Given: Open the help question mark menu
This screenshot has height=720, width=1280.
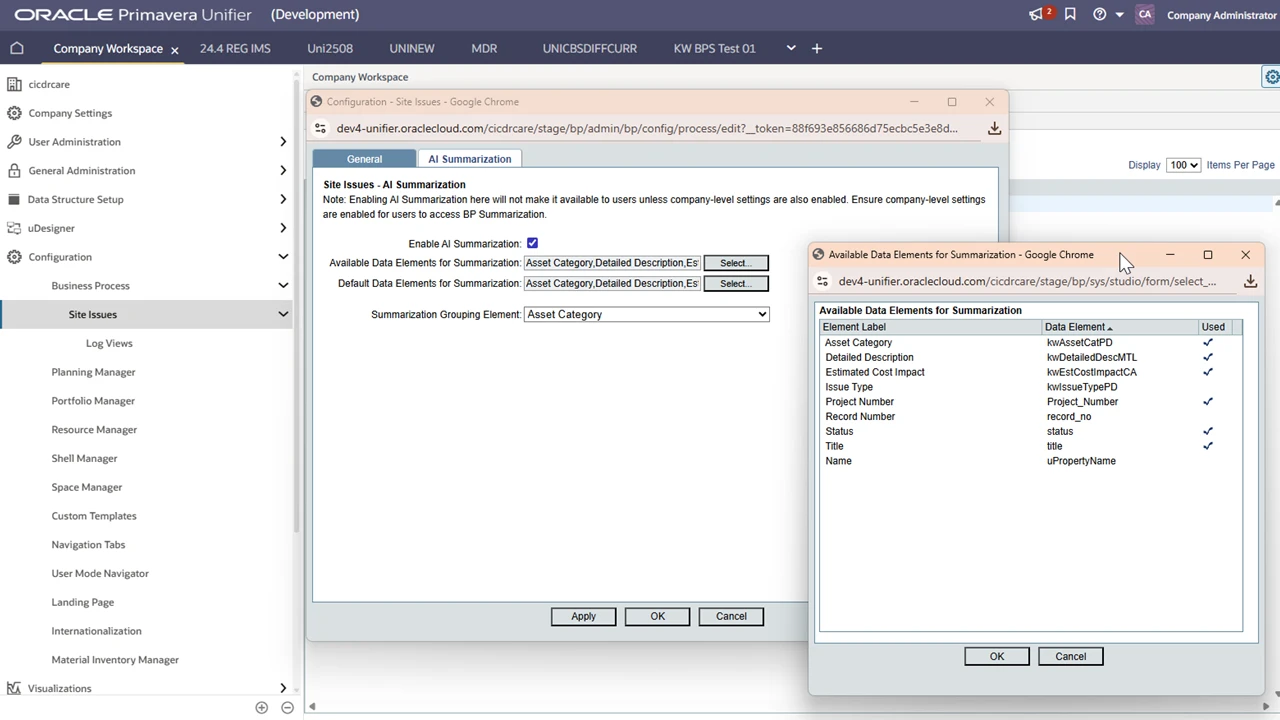Looking at the screenshot, I should [1098, 14].
